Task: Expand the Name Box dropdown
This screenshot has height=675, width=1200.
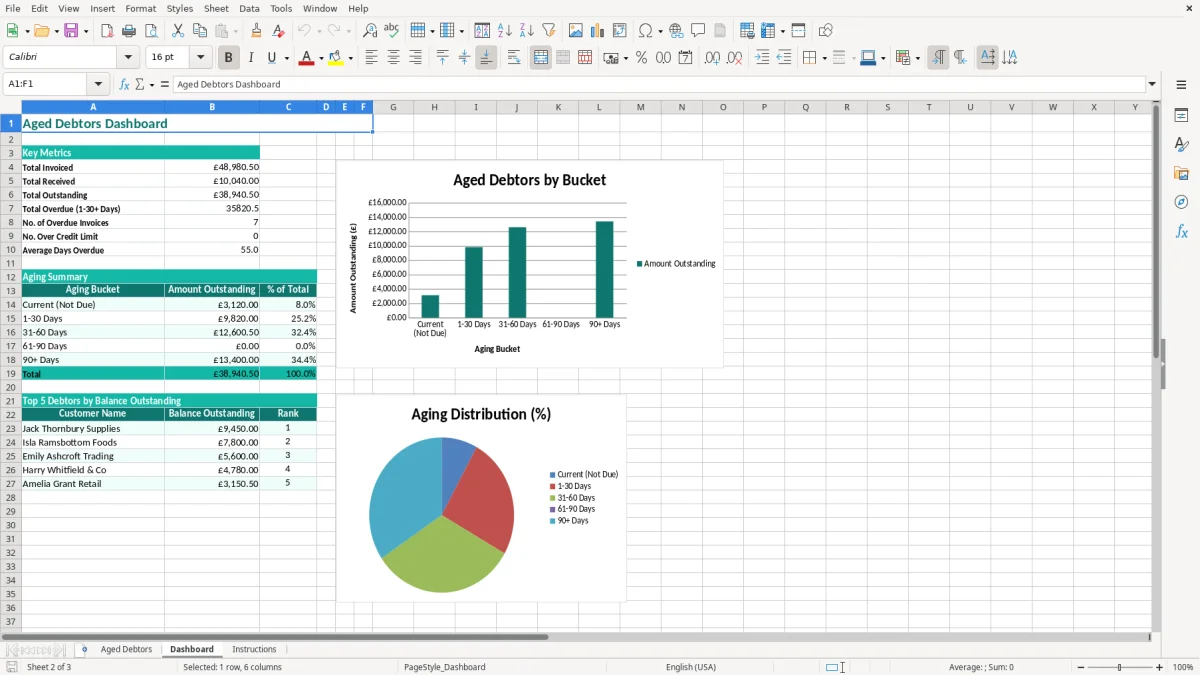Action: point(98,85)
